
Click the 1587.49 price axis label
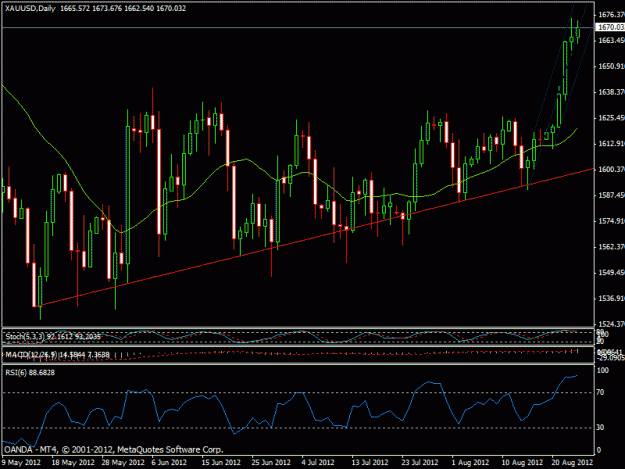pyautogui.click(x=611, y=195)
